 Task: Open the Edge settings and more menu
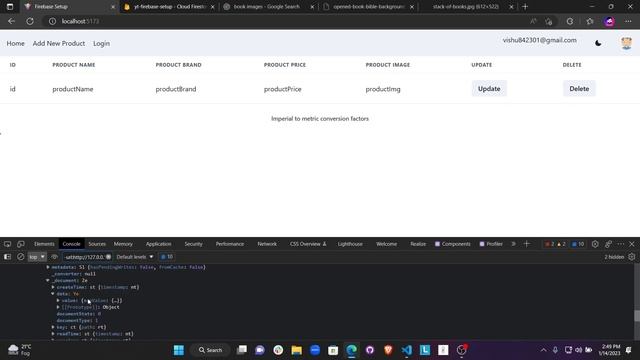628,21
